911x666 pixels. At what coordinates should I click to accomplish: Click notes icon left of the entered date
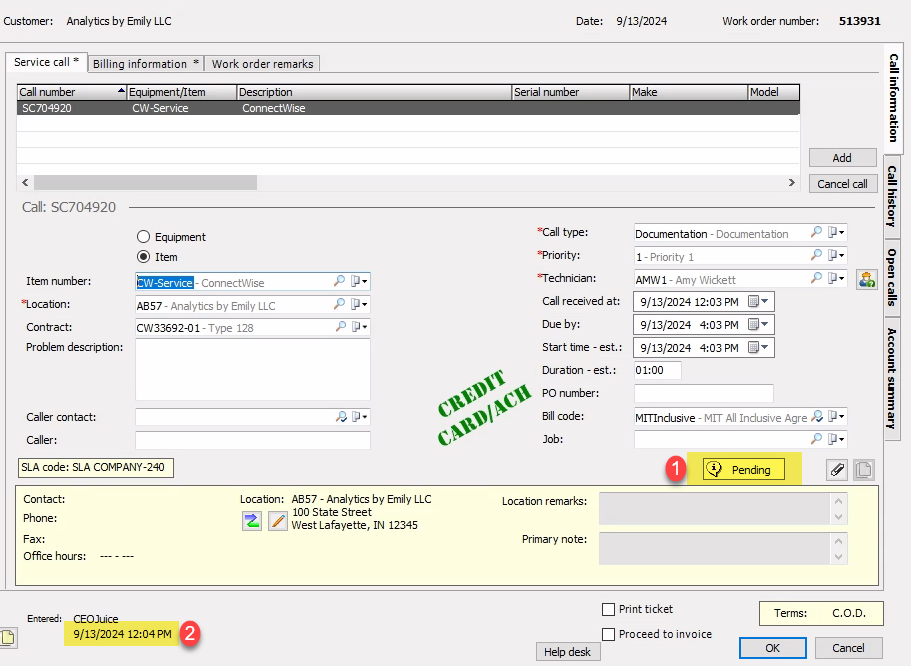point(8,638)
